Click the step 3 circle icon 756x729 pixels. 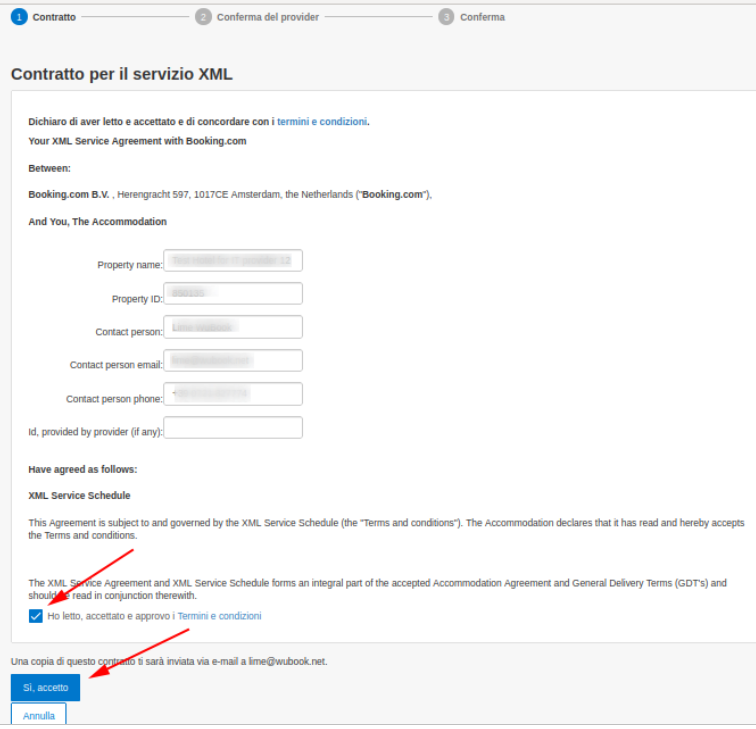446,17
